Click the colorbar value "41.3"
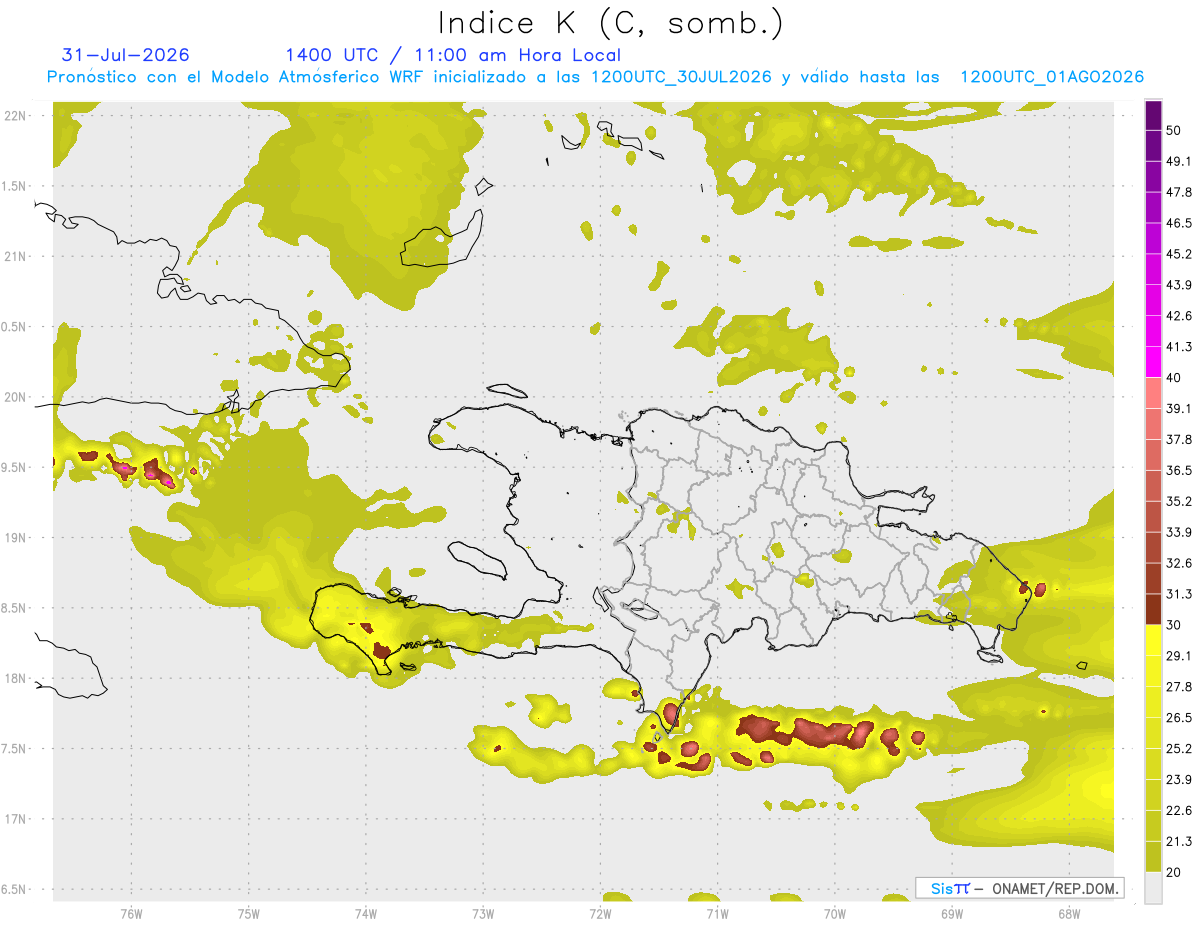The height and width of the screenshot is (927, 1200). [x=1179, y=347]
